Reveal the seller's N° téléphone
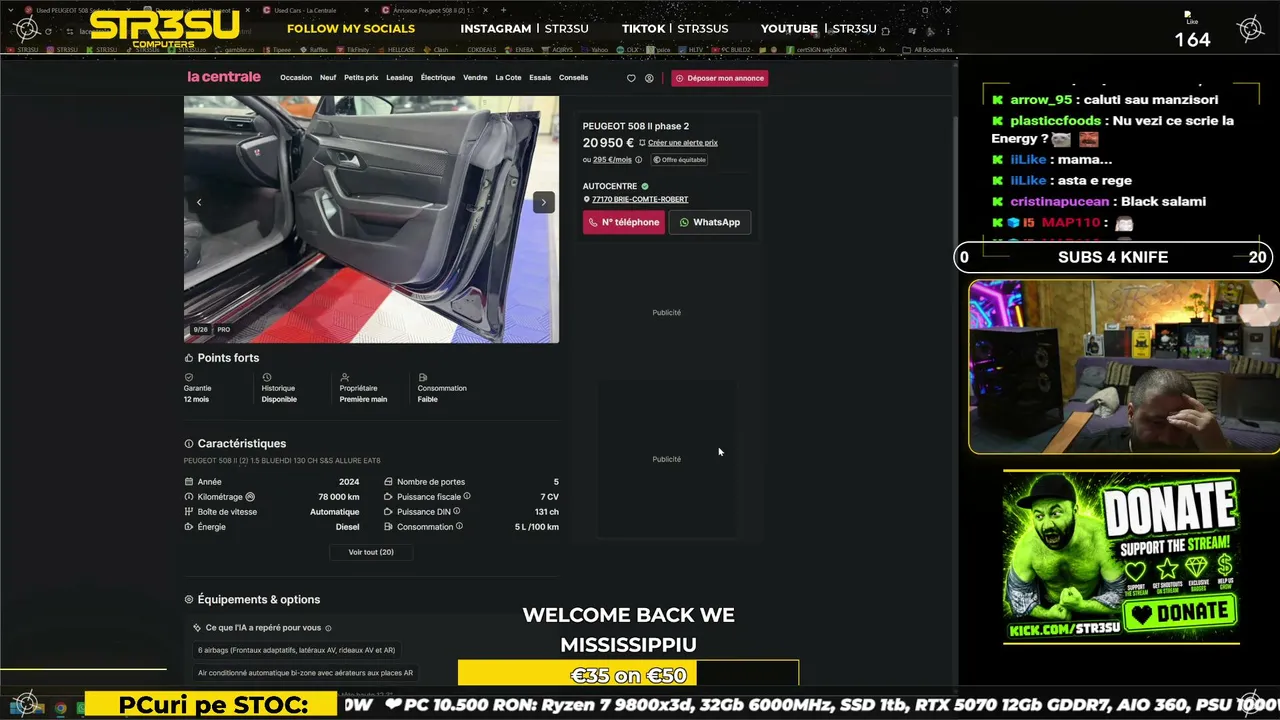The image size is (1280, 720). [624, 222]
